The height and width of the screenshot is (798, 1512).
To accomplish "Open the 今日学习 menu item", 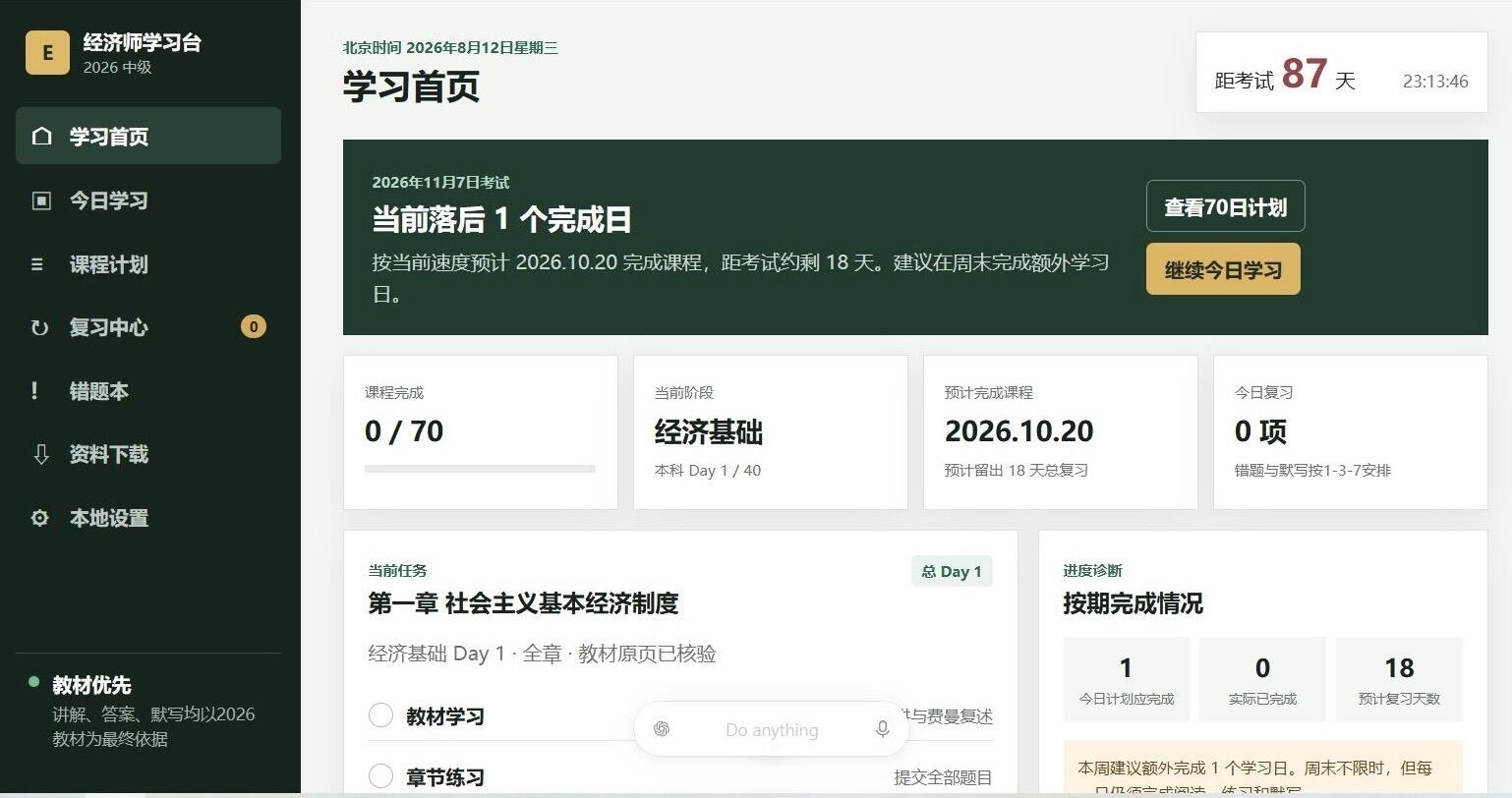I will (x=148, y=200).
